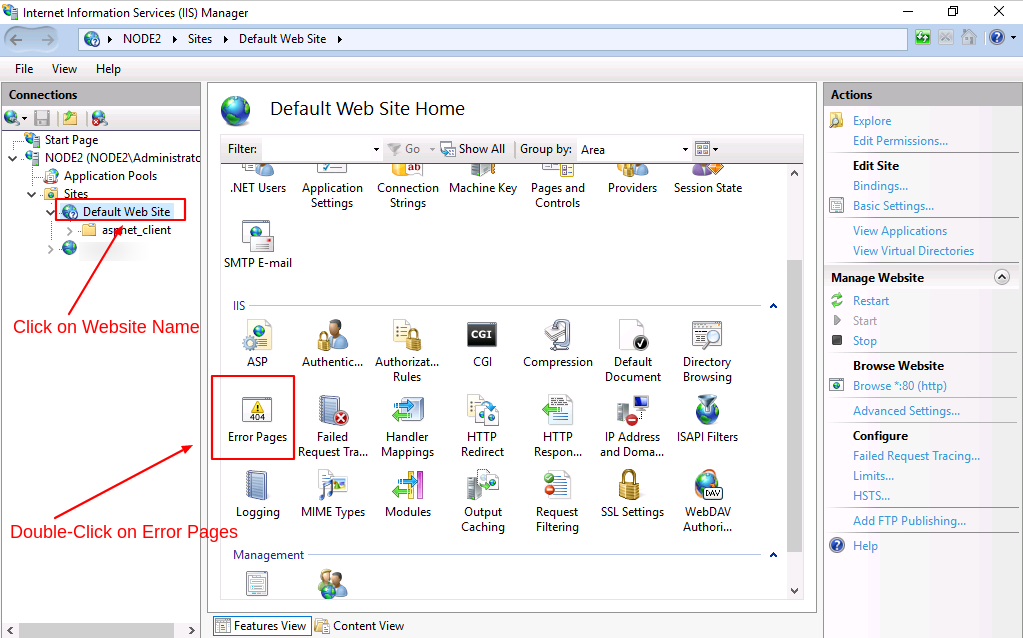Click the delete connection icon in Connections toolbar
1023x638 pixels.
point(99,118)
